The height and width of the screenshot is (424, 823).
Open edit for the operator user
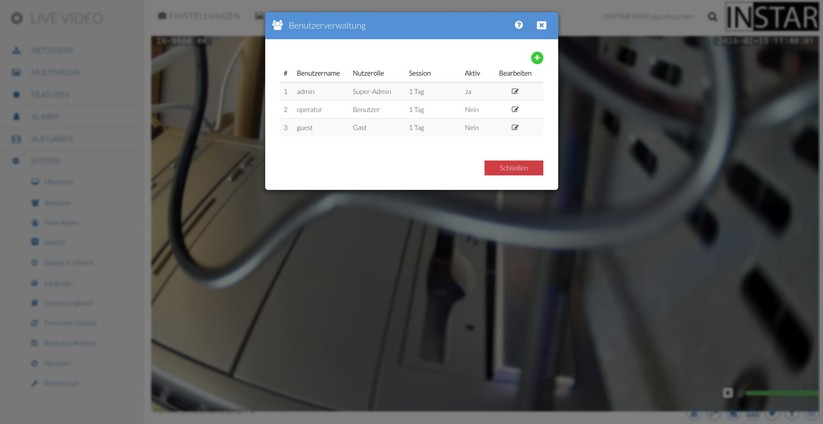click(x=515, y=109)
